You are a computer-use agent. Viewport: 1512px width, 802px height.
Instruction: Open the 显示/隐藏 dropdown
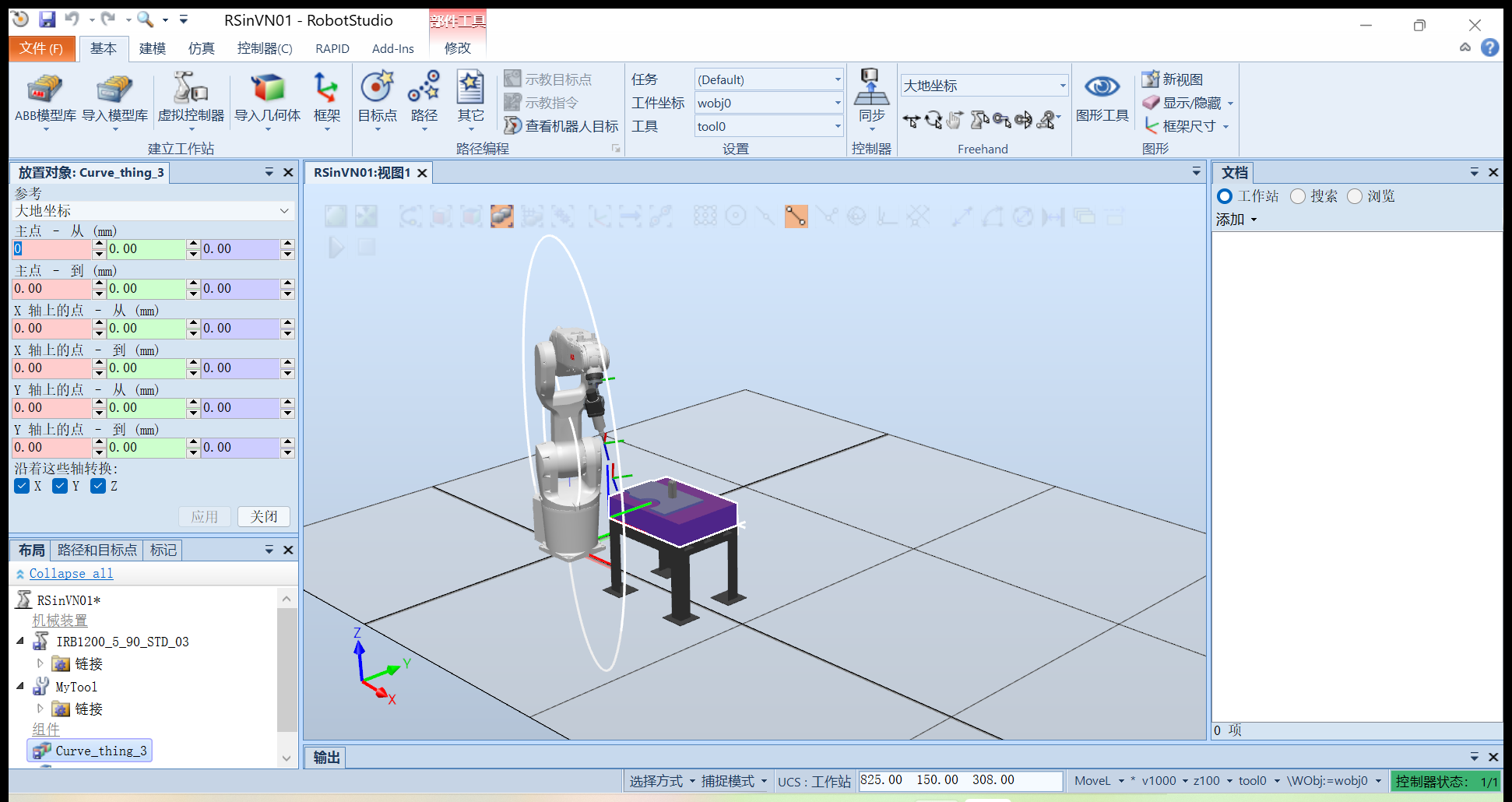pyautogui.click(x=1230, y=104)
